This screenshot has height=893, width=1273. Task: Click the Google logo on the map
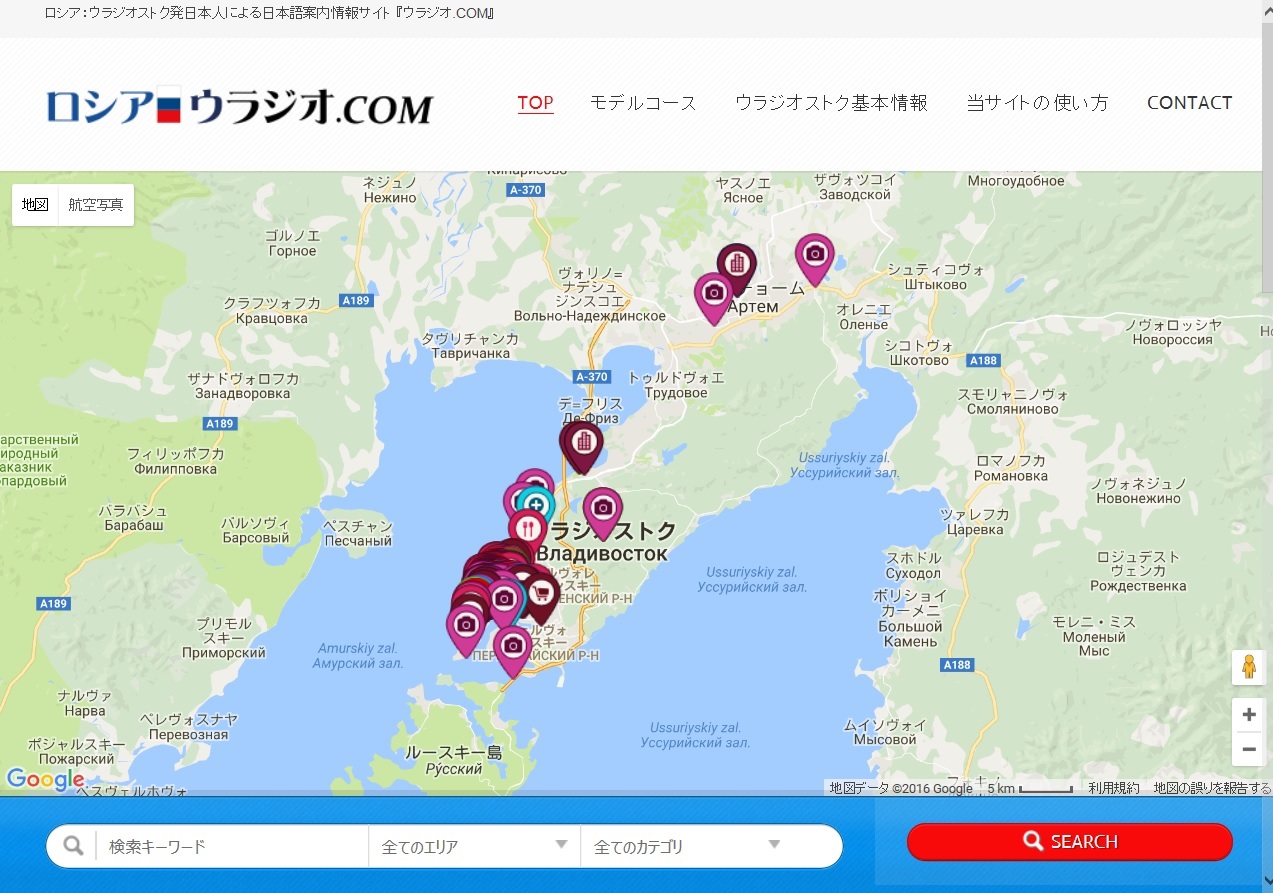(x=45, y=780)
